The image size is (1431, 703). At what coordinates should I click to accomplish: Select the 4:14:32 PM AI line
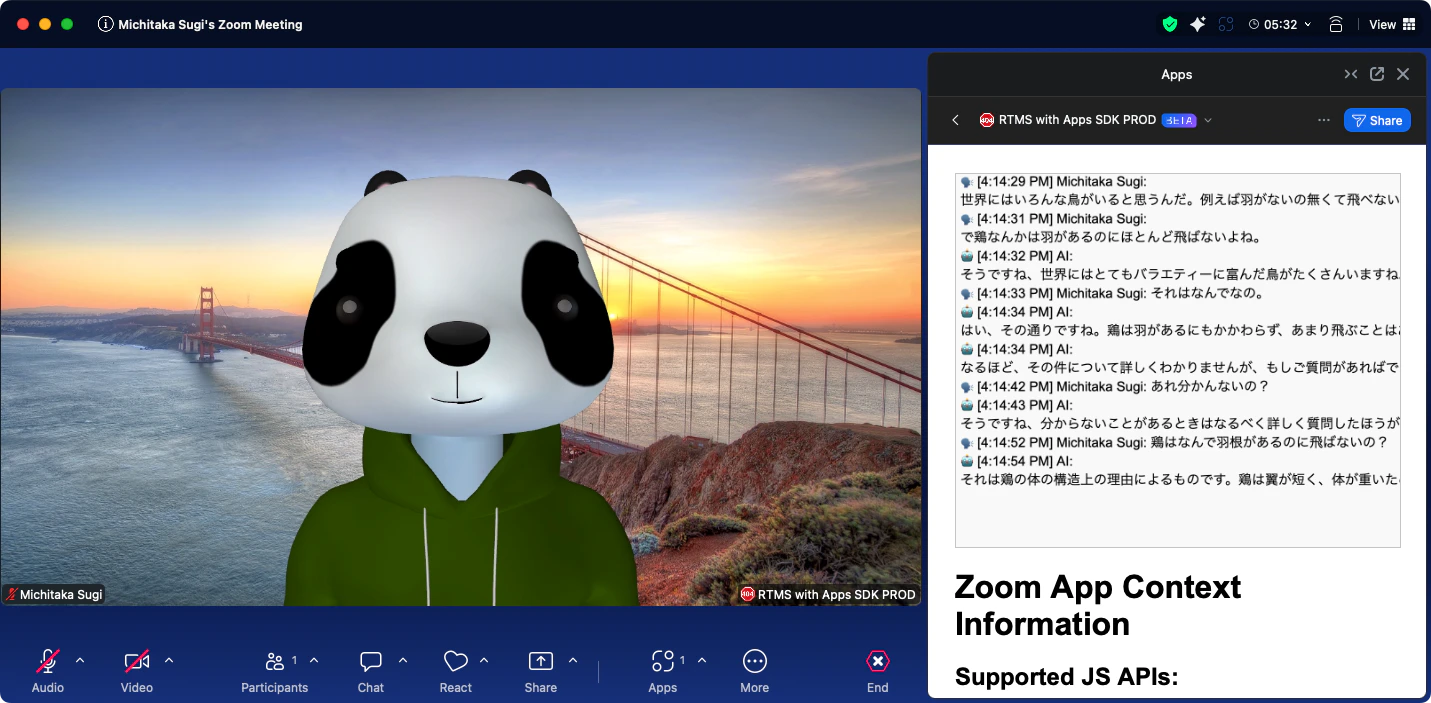tap(1016, 255)
